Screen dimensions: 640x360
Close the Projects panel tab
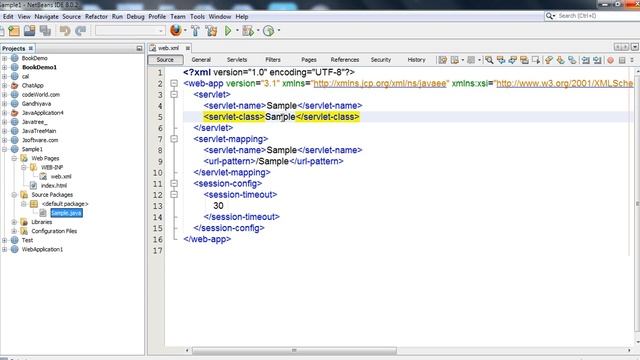click(x=31, y=48)
